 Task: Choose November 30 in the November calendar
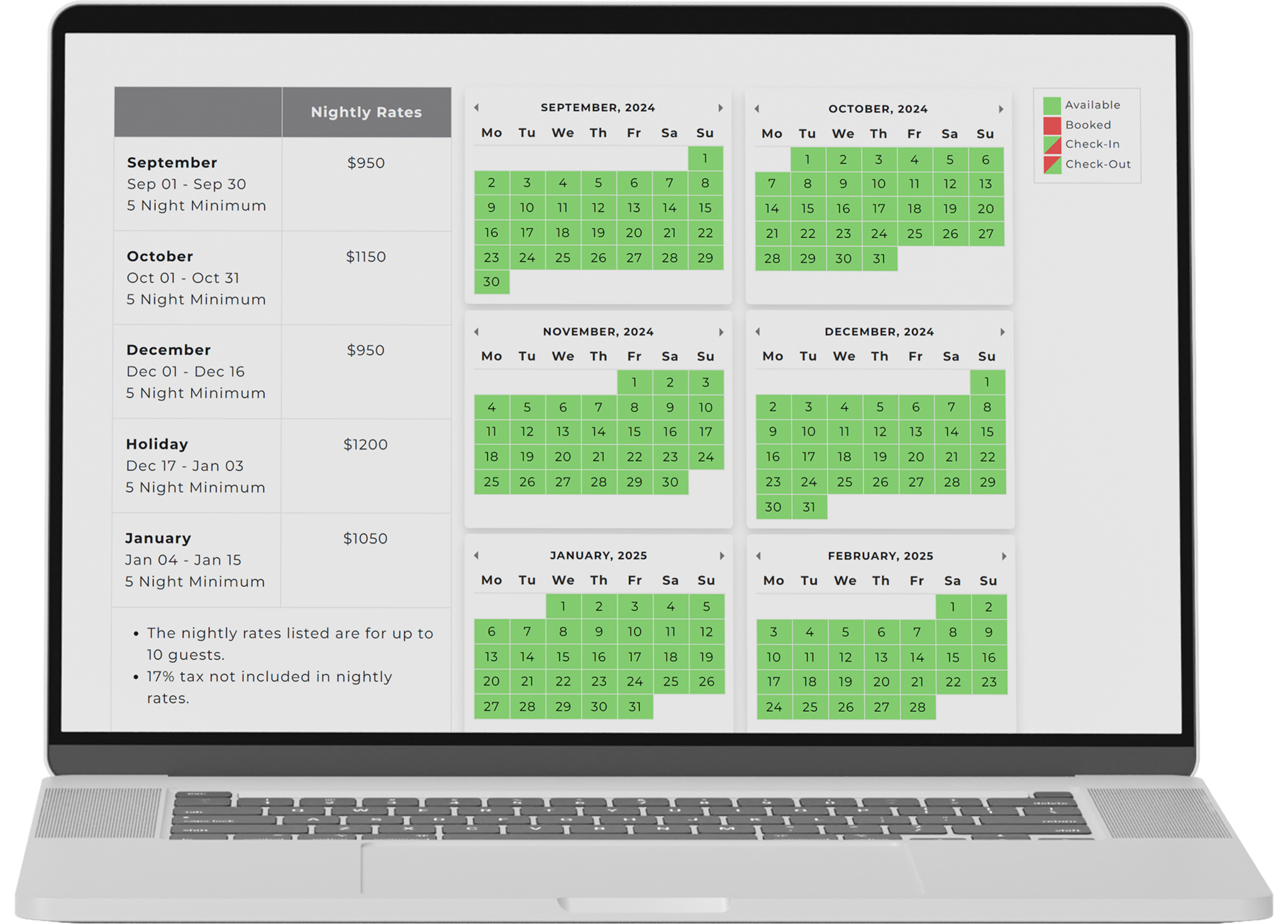pos(670,482)
